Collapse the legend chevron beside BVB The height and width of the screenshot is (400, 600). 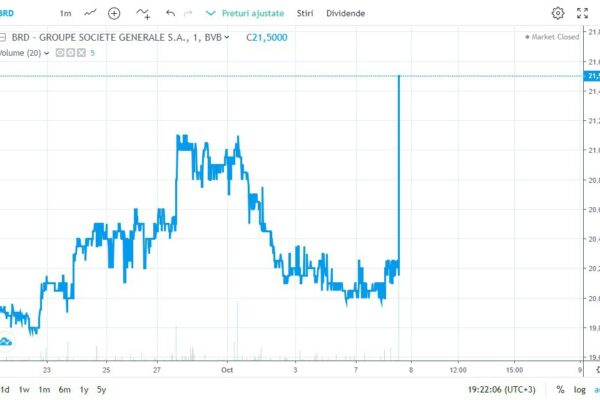coord(228,37)
